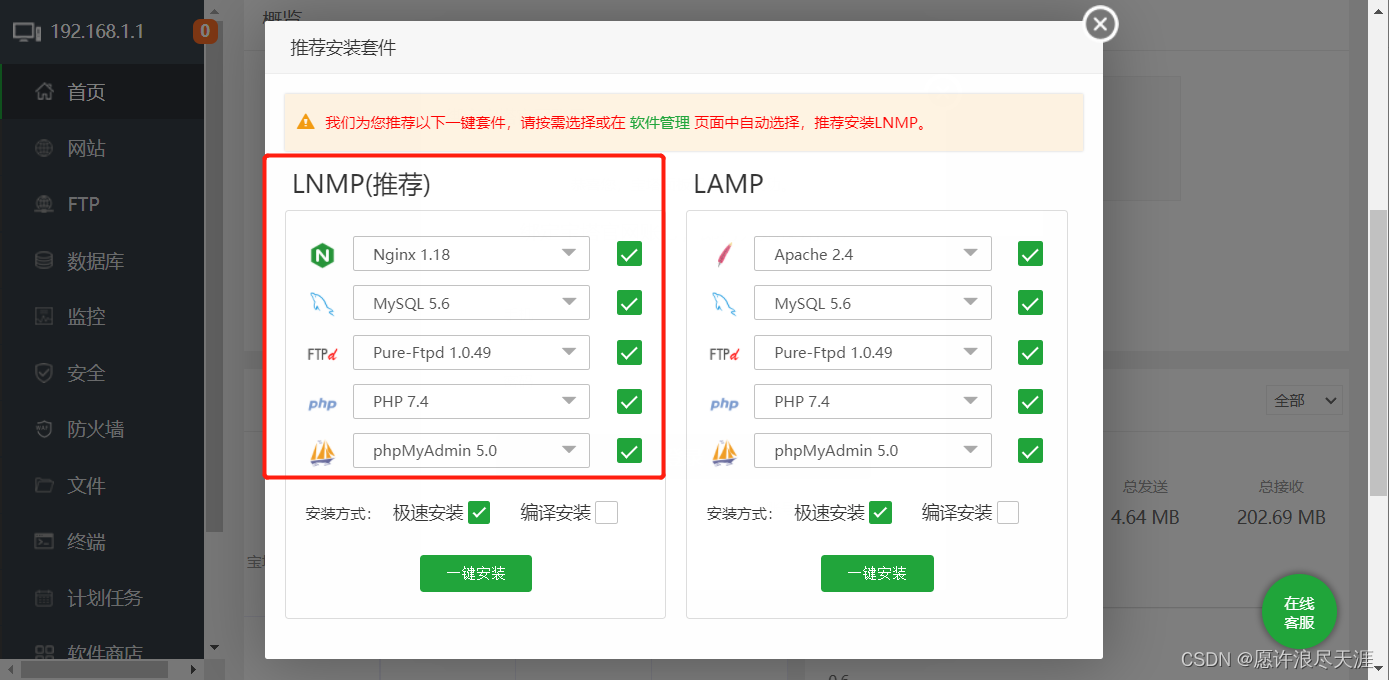Click the MySQL dolphin icon in LAMP
The width and height of the screenshot is (1389, 680).
[x=724, y=304]
